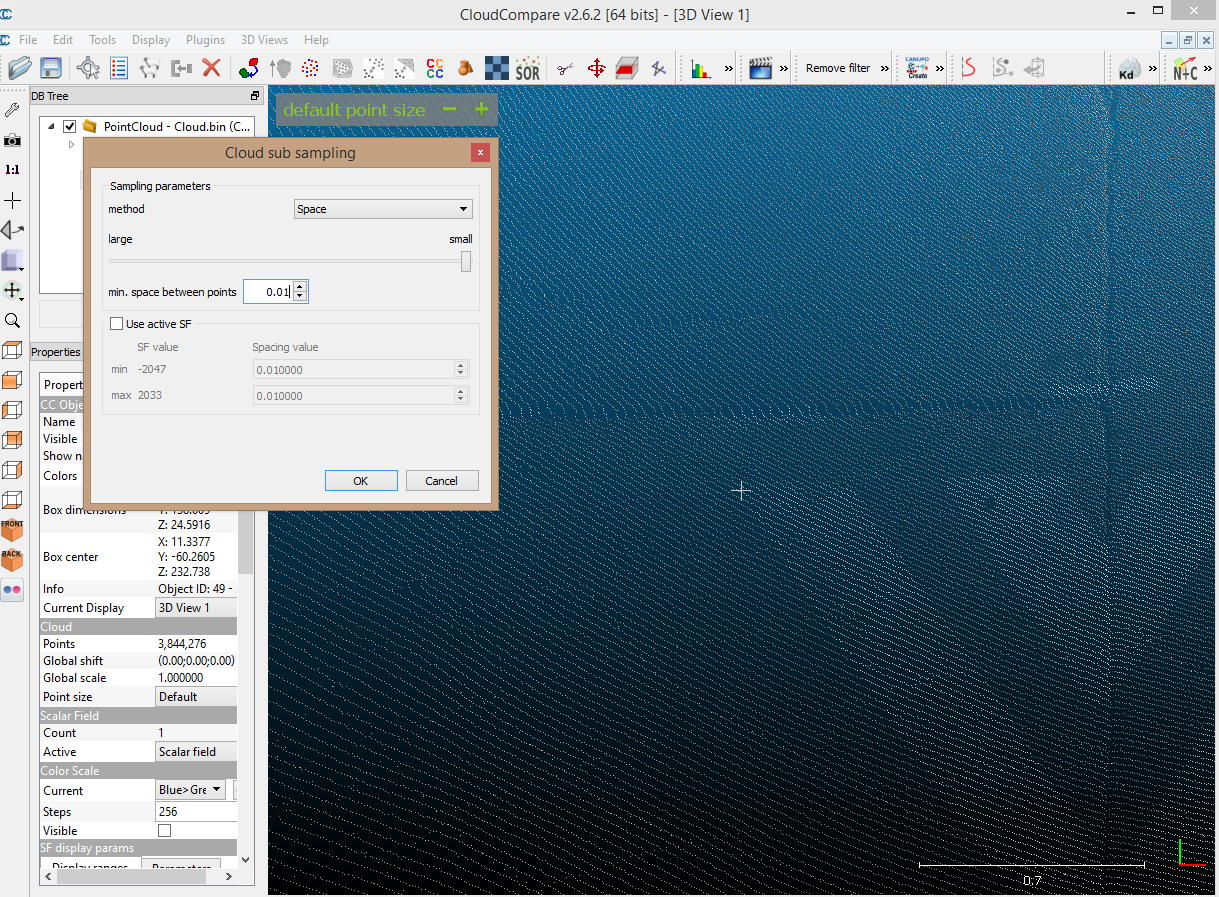1219x897 pixels.
Task: Open the point list picking icon
Action: [x=119, y=68]
